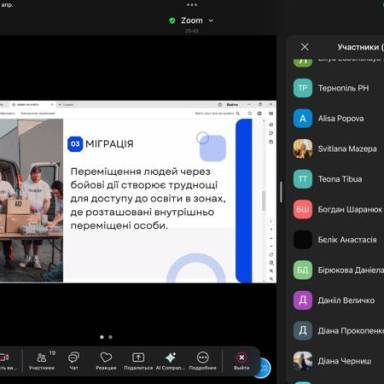Close the Участники participants panel
Screen dimensions: 384x384
coord(305,47)
